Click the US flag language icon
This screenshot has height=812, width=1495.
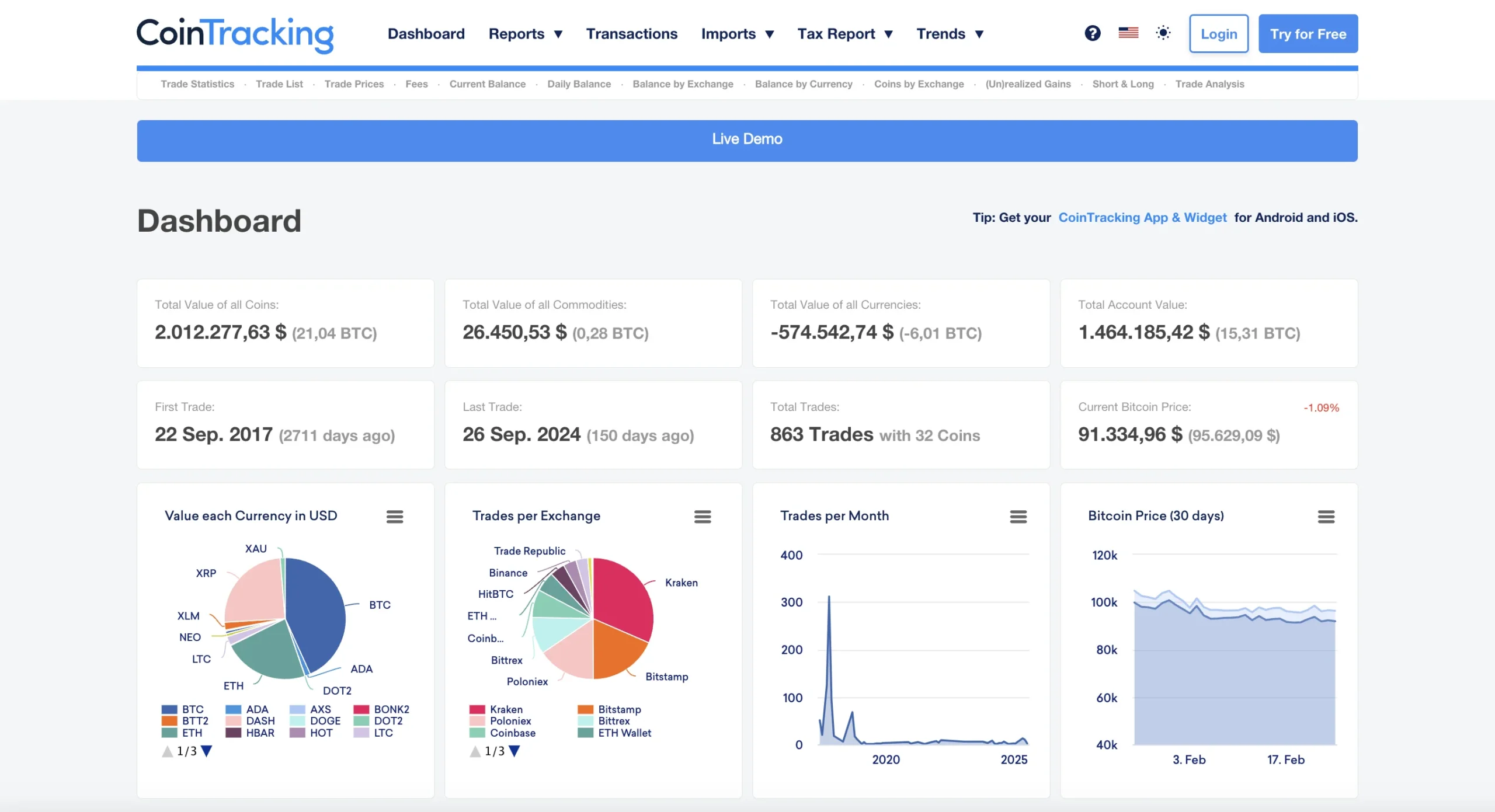1128,33
